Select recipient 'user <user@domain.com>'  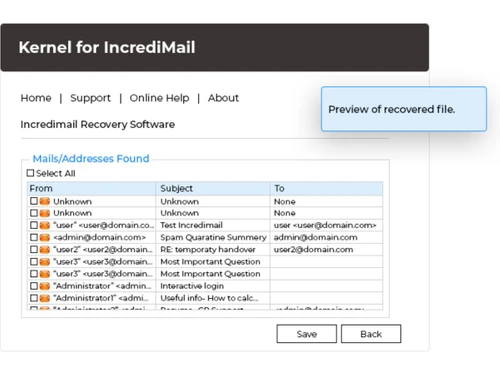pos(325,225)
